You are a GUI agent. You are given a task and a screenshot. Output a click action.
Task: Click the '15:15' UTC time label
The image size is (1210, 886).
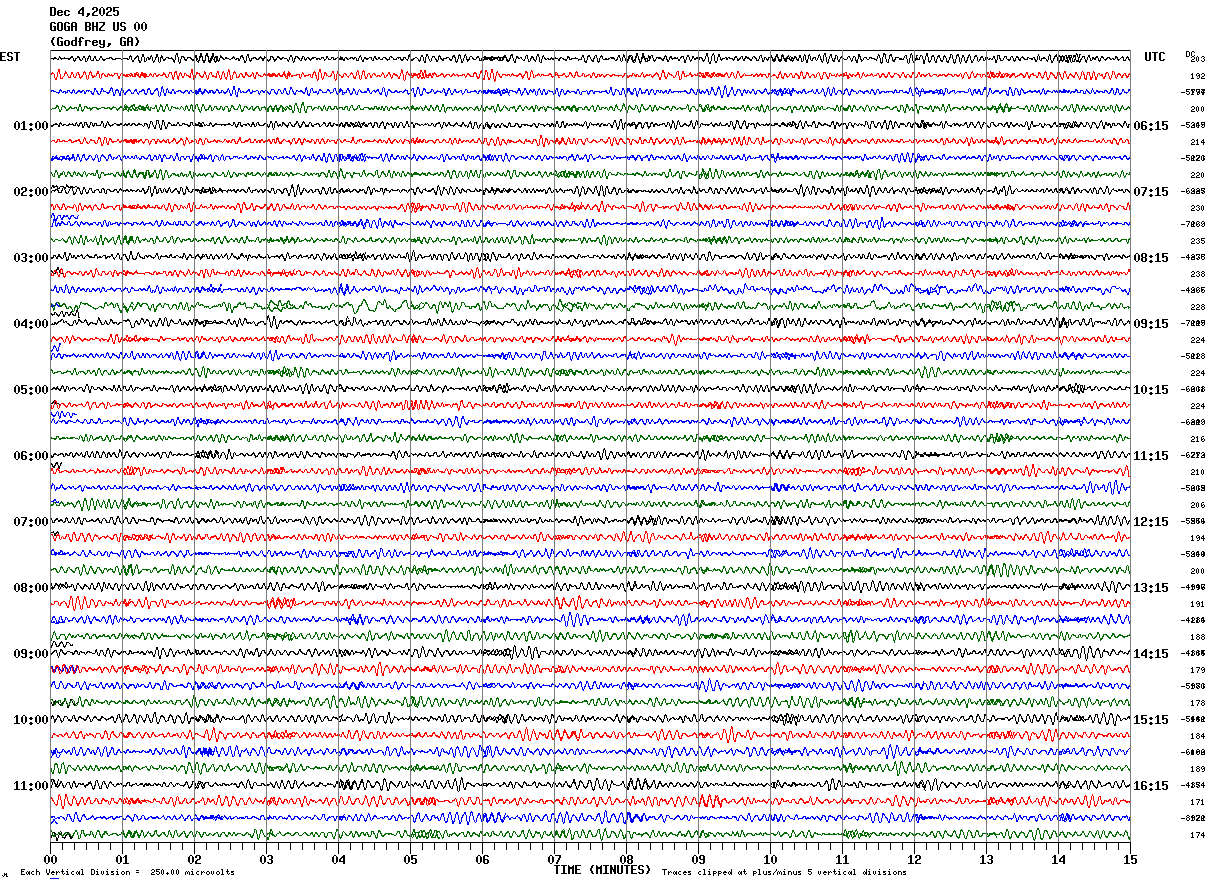click(1151, 720)
